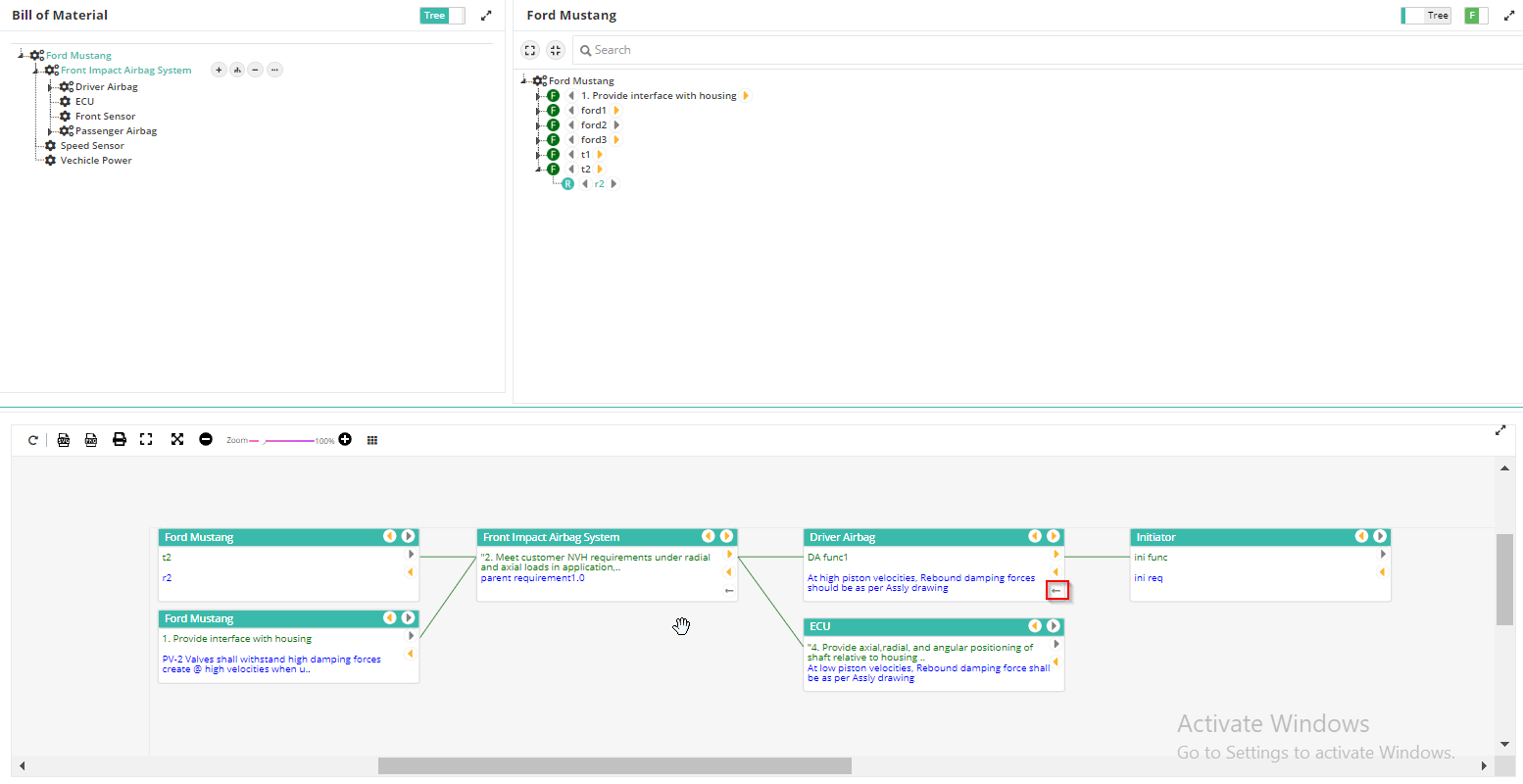This screenshot has height=784, width=1523.
Task: Toggle the green F switch
Action: (x=1476, y=16)
